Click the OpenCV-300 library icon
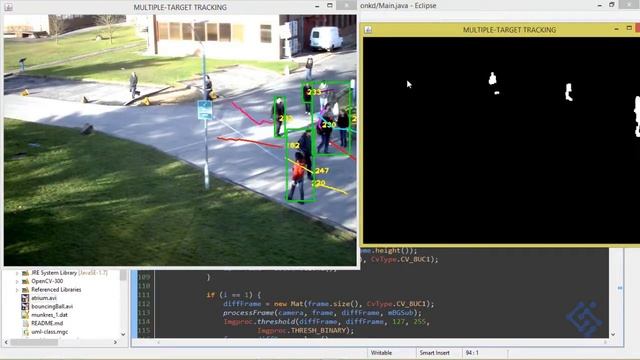640x360 pixels. tap(25, 281)
